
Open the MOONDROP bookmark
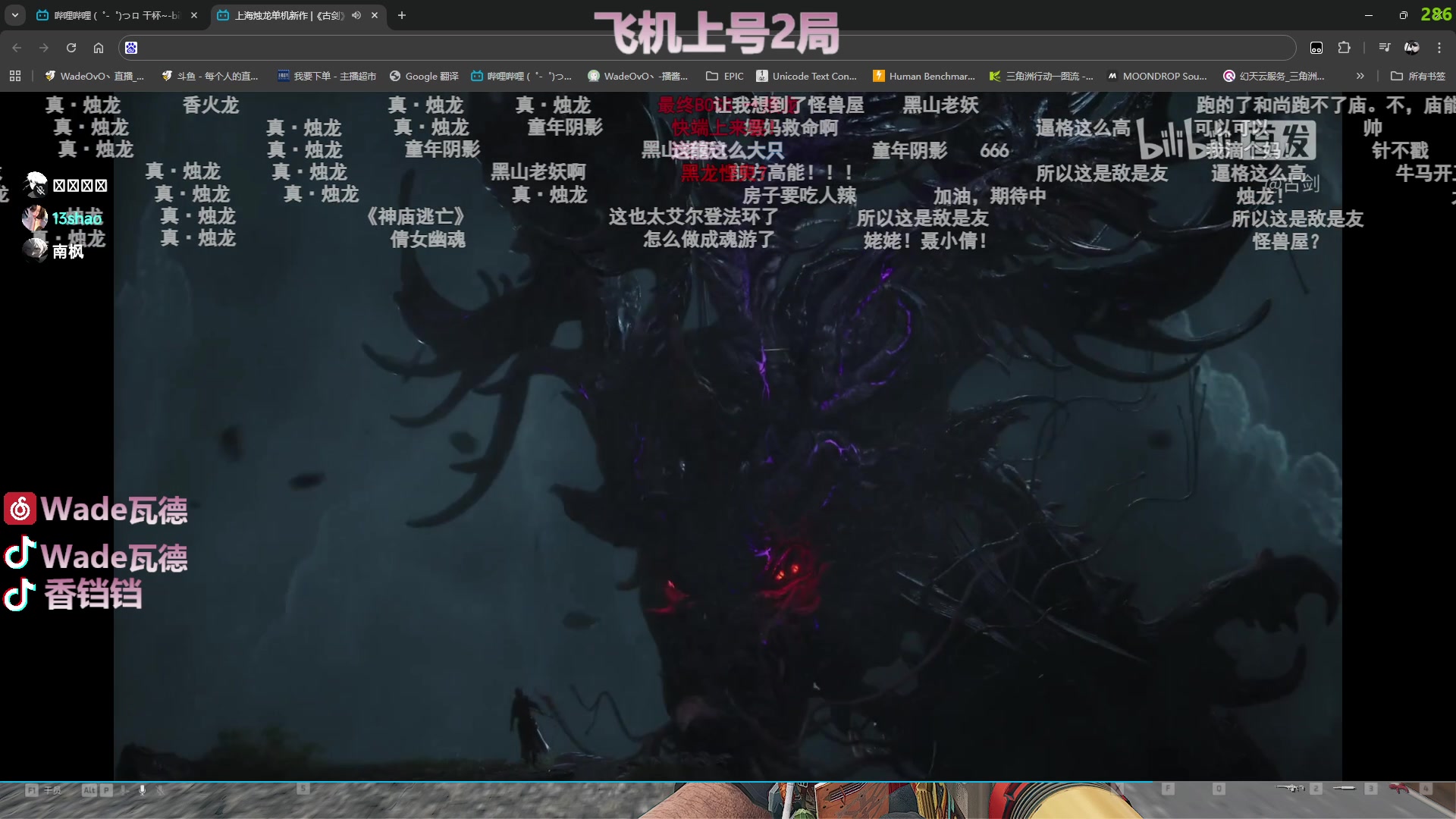tap(1157, 76)
